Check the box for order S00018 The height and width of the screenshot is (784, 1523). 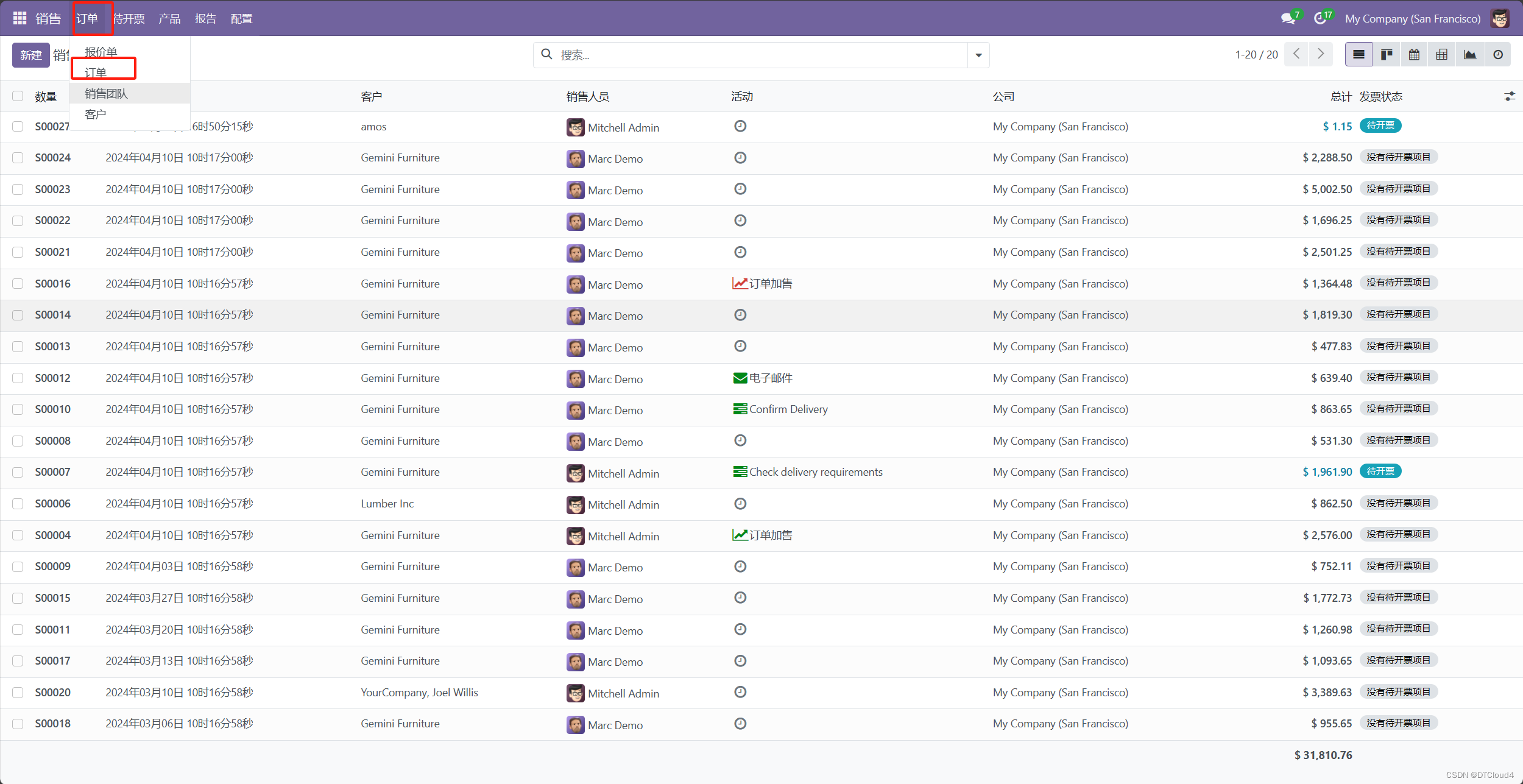(18, 724)
